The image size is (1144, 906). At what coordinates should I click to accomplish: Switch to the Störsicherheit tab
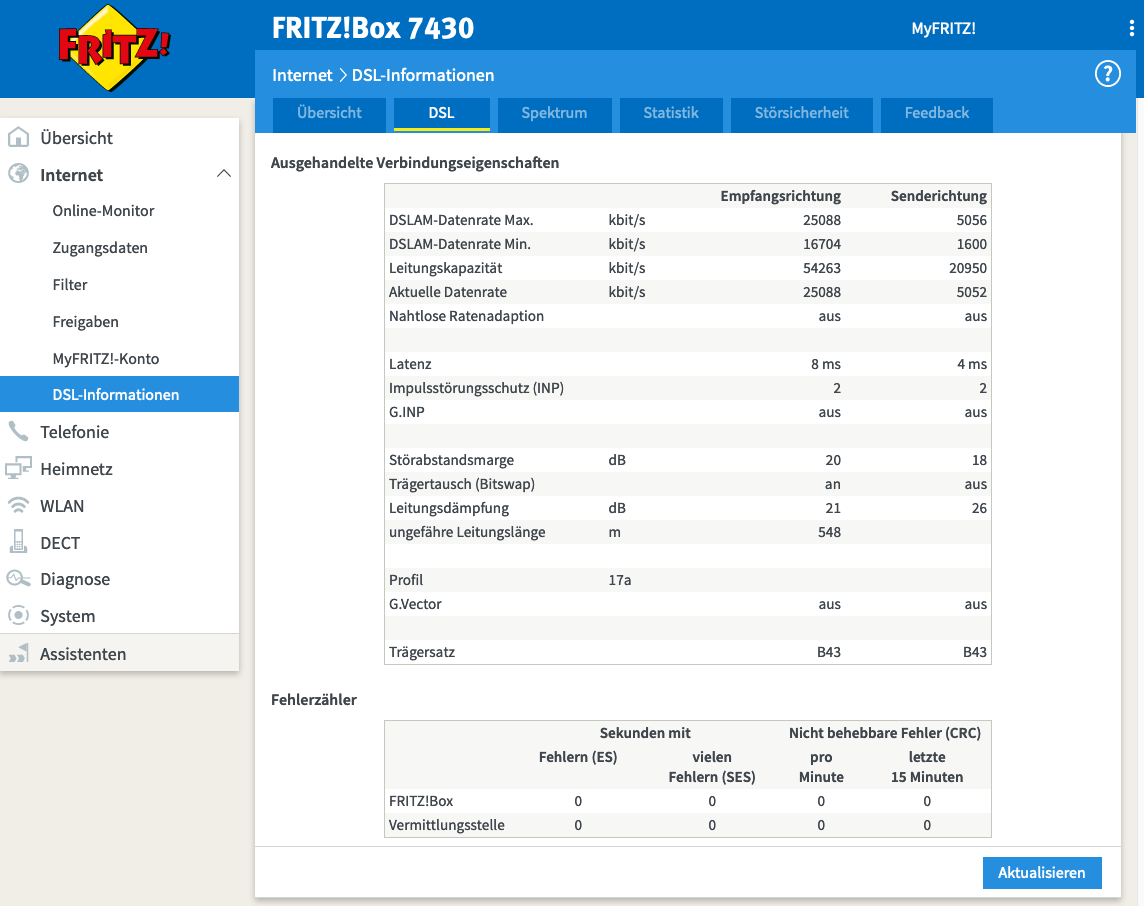point(801,114)
